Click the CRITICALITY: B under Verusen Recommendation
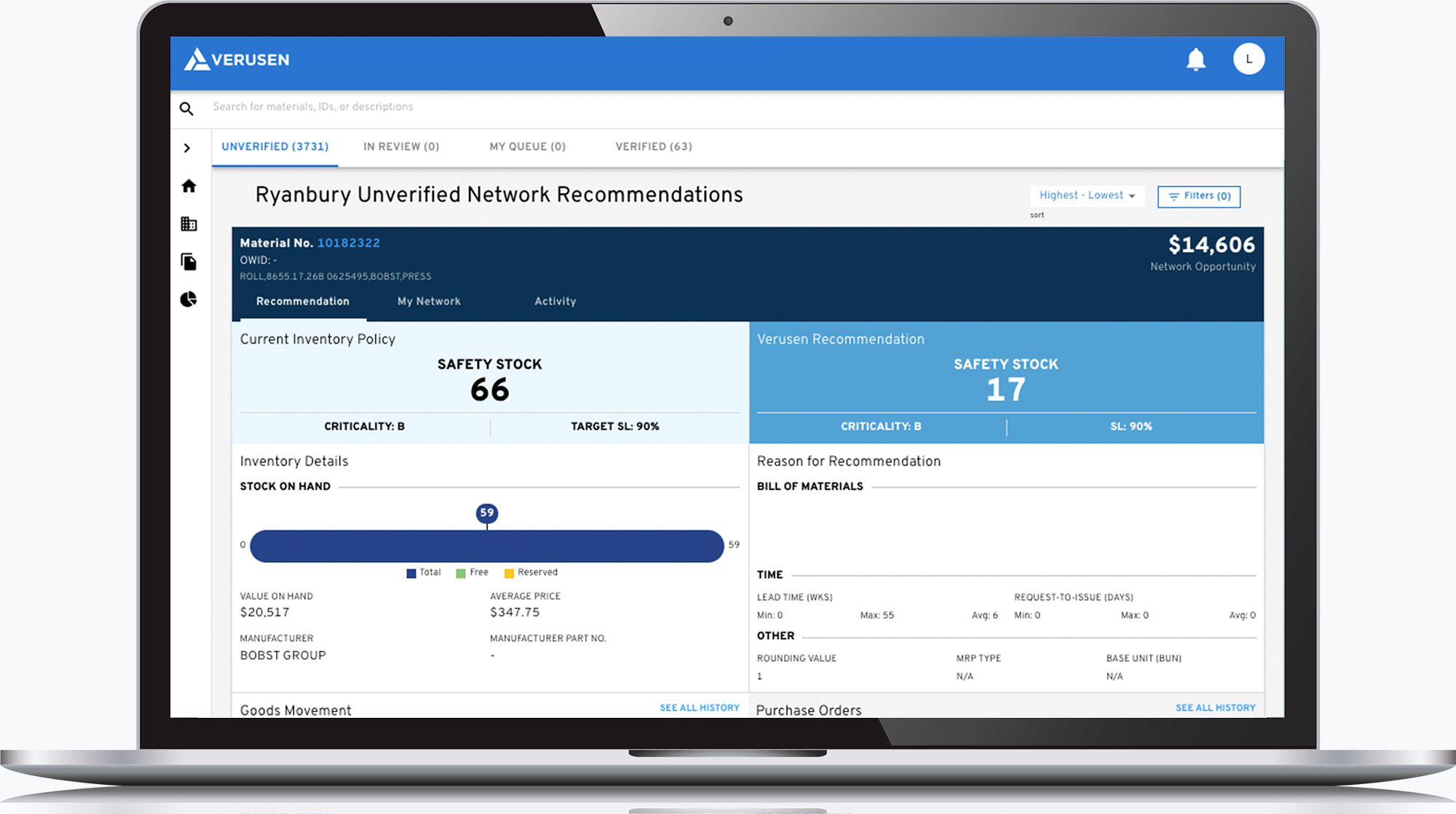The width and height of the screenshot is (1456, 814). pos(881,427)
